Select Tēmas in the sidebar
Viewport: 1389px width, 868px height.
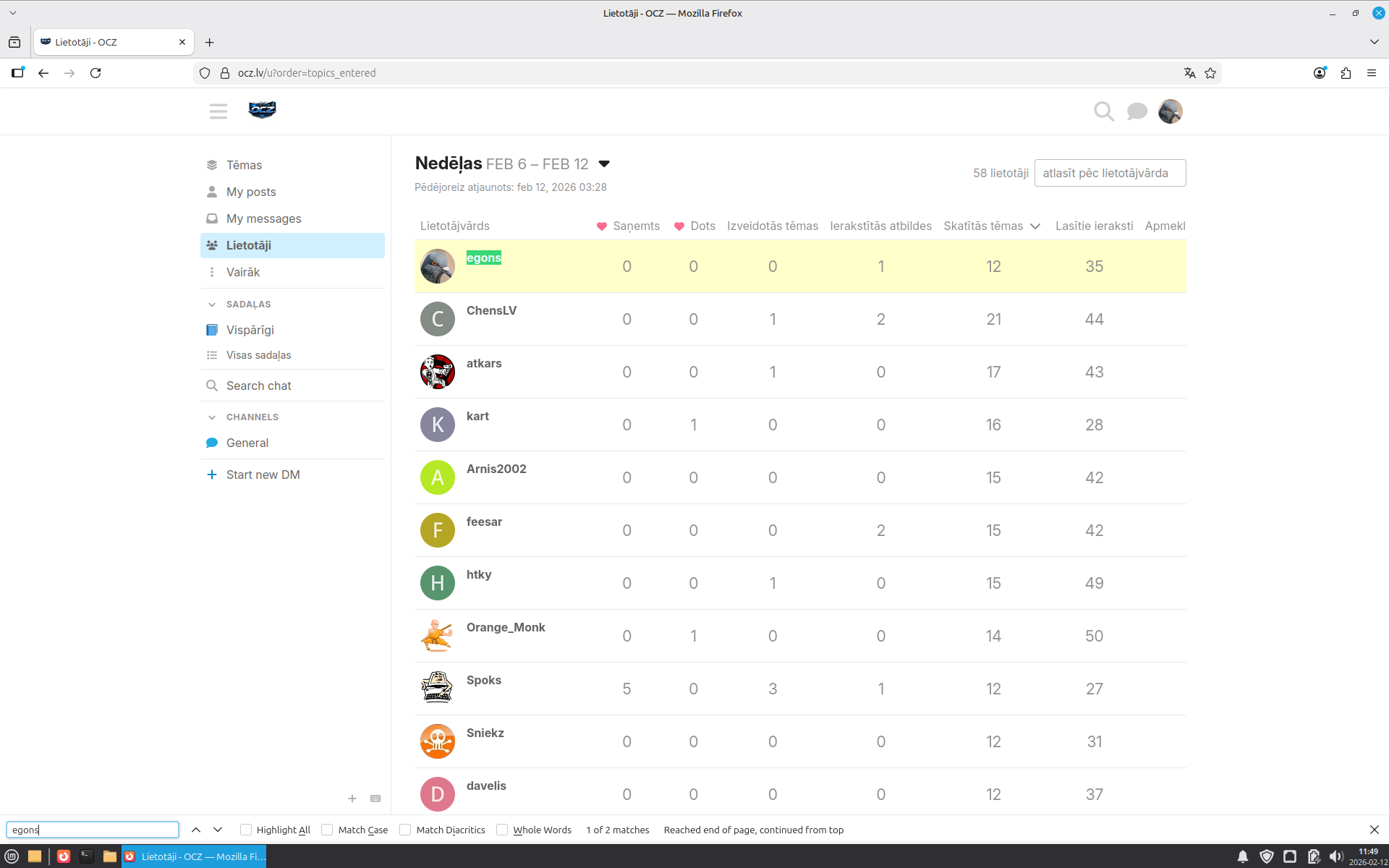pyautogui.click(x=244, y=165)
